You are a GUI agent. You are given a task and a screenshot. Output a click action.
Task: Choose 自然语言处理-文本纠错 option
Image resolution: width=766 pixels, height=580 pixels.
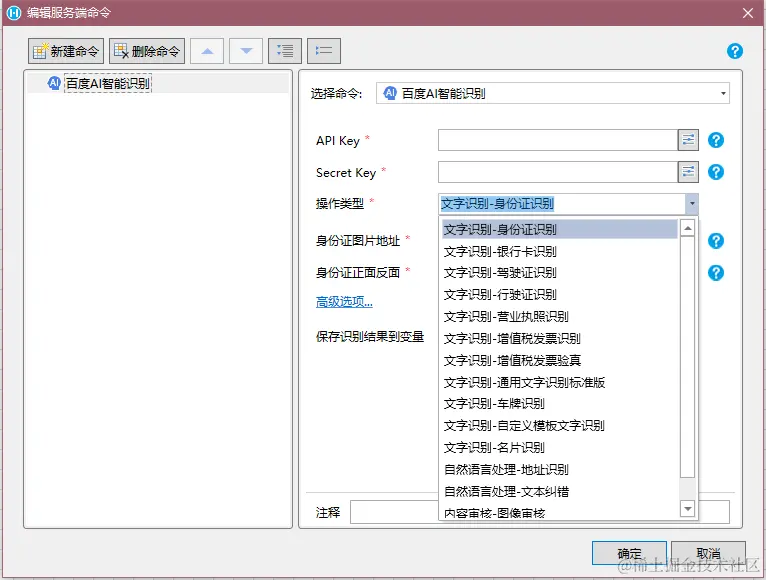tap(560, 492)
